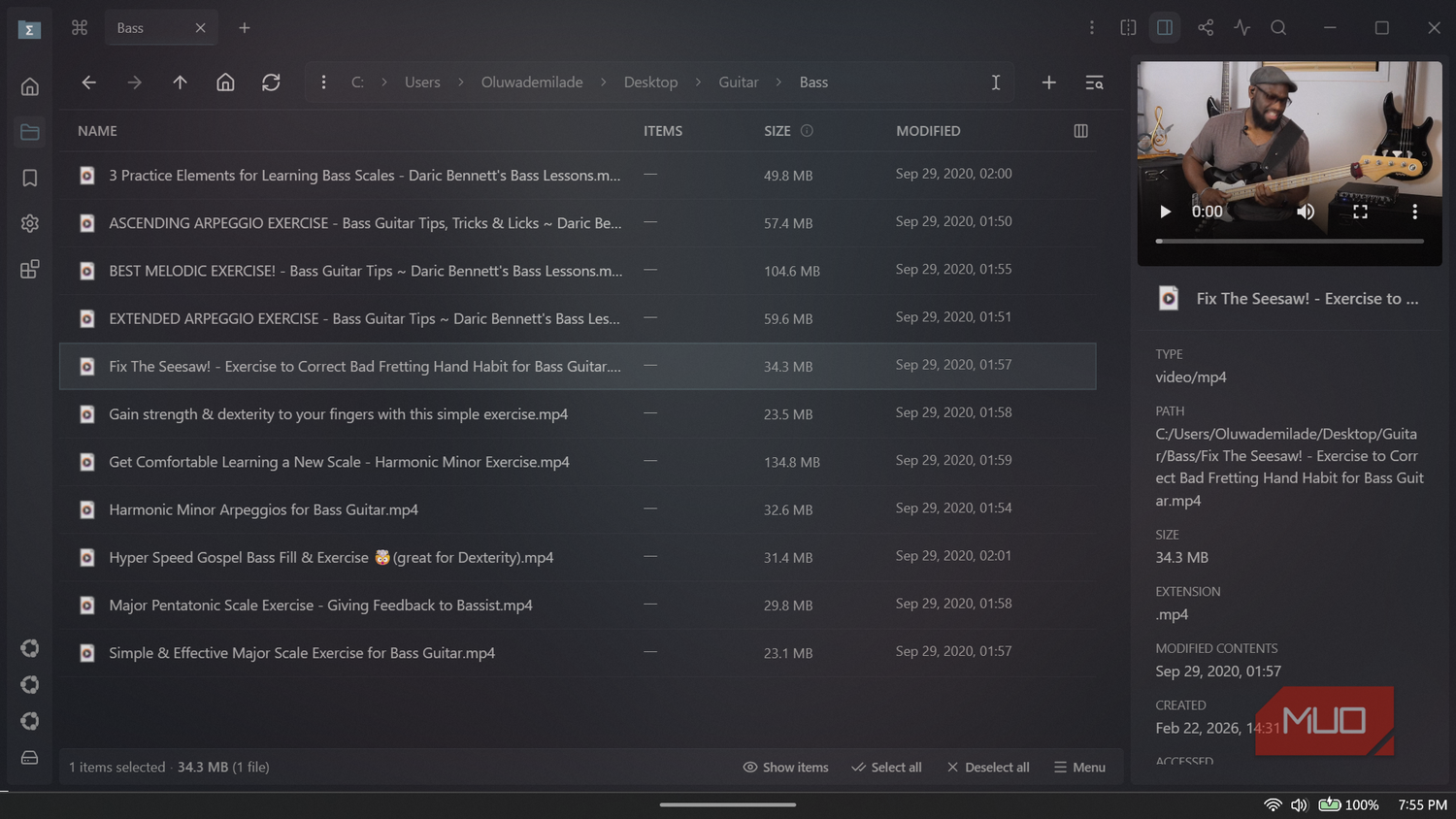
Task: Open extensions icon in left sidebar
Action: (x=30, y=269)
